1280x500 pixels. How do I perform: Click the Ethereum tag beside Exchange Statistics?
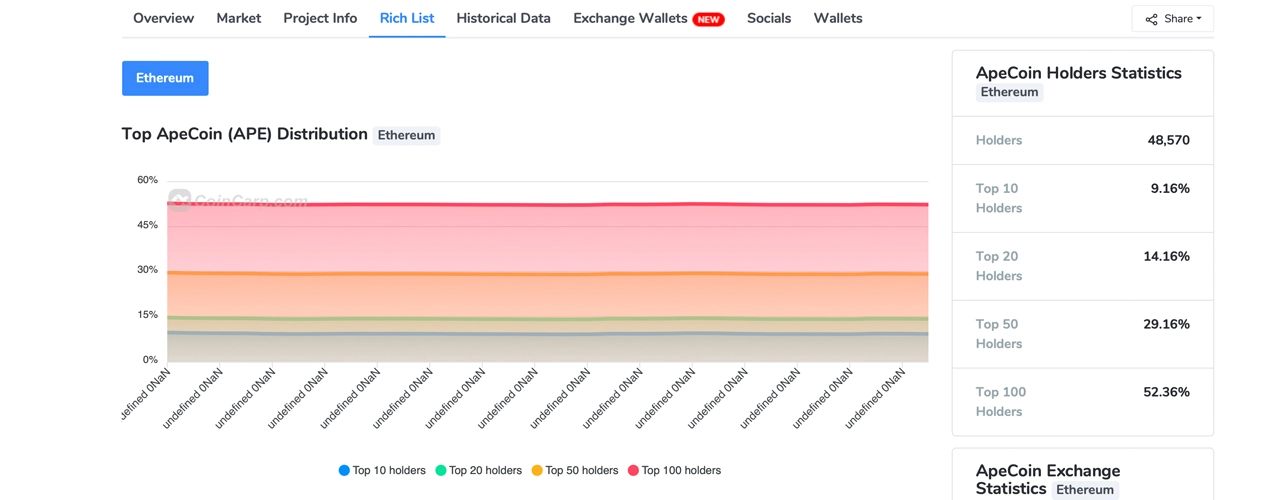point(1085,490)
